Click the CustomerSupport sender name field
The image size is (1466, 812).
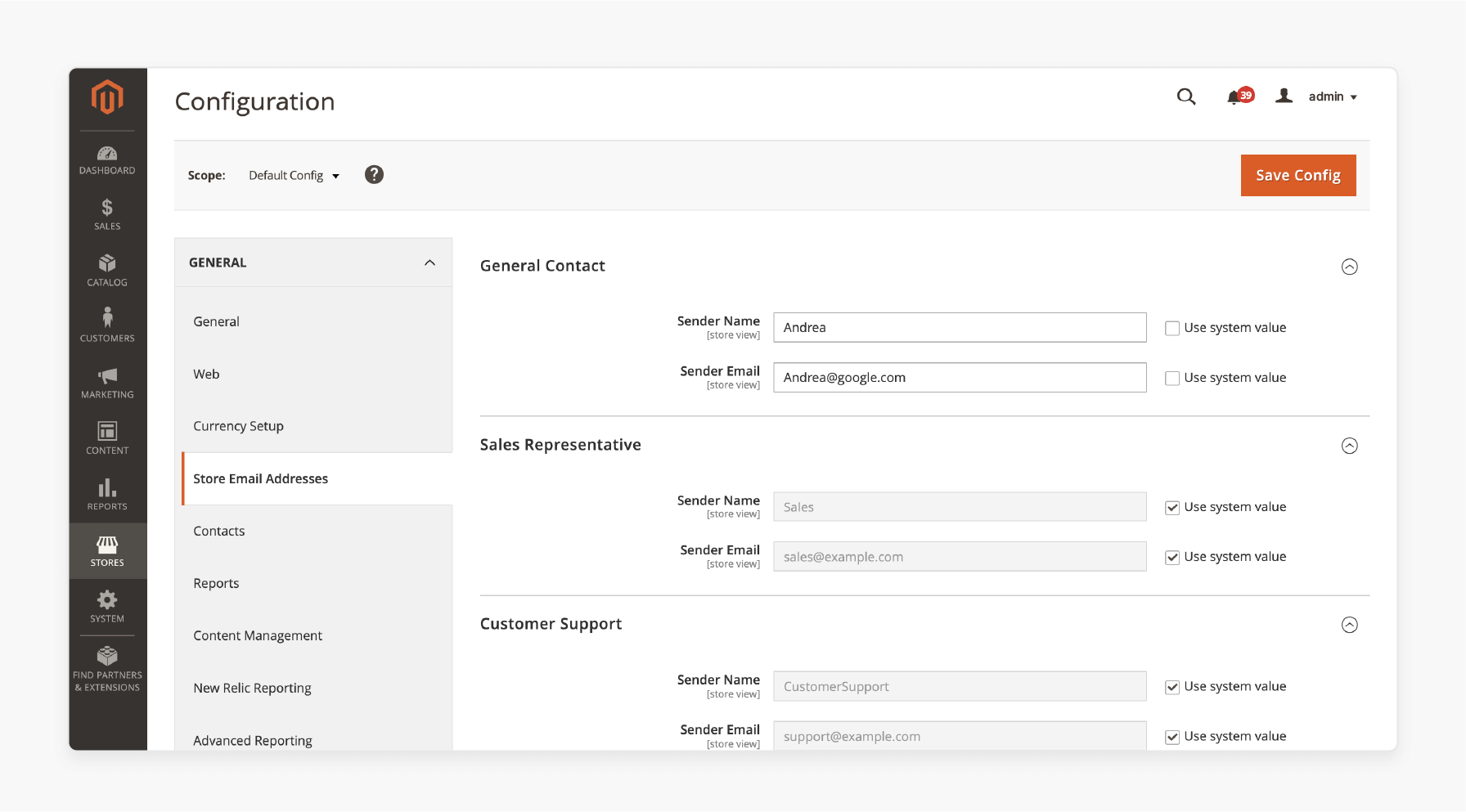pyautogui.click(x=960, y=686)
